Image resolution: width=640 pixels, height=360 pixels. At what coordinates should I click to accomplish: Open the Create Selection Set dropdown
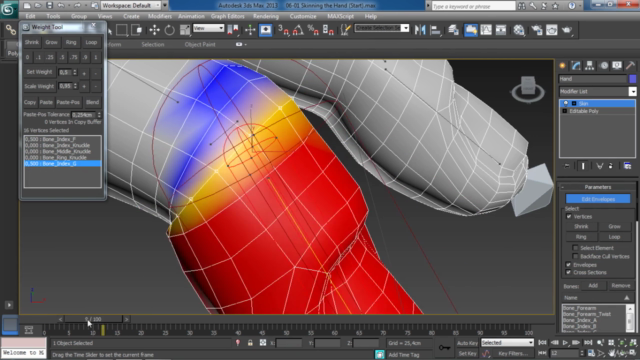click(382, 28)
